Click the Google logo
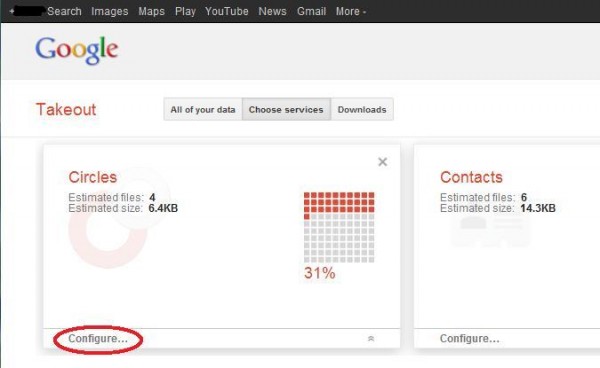 (77, 50)
